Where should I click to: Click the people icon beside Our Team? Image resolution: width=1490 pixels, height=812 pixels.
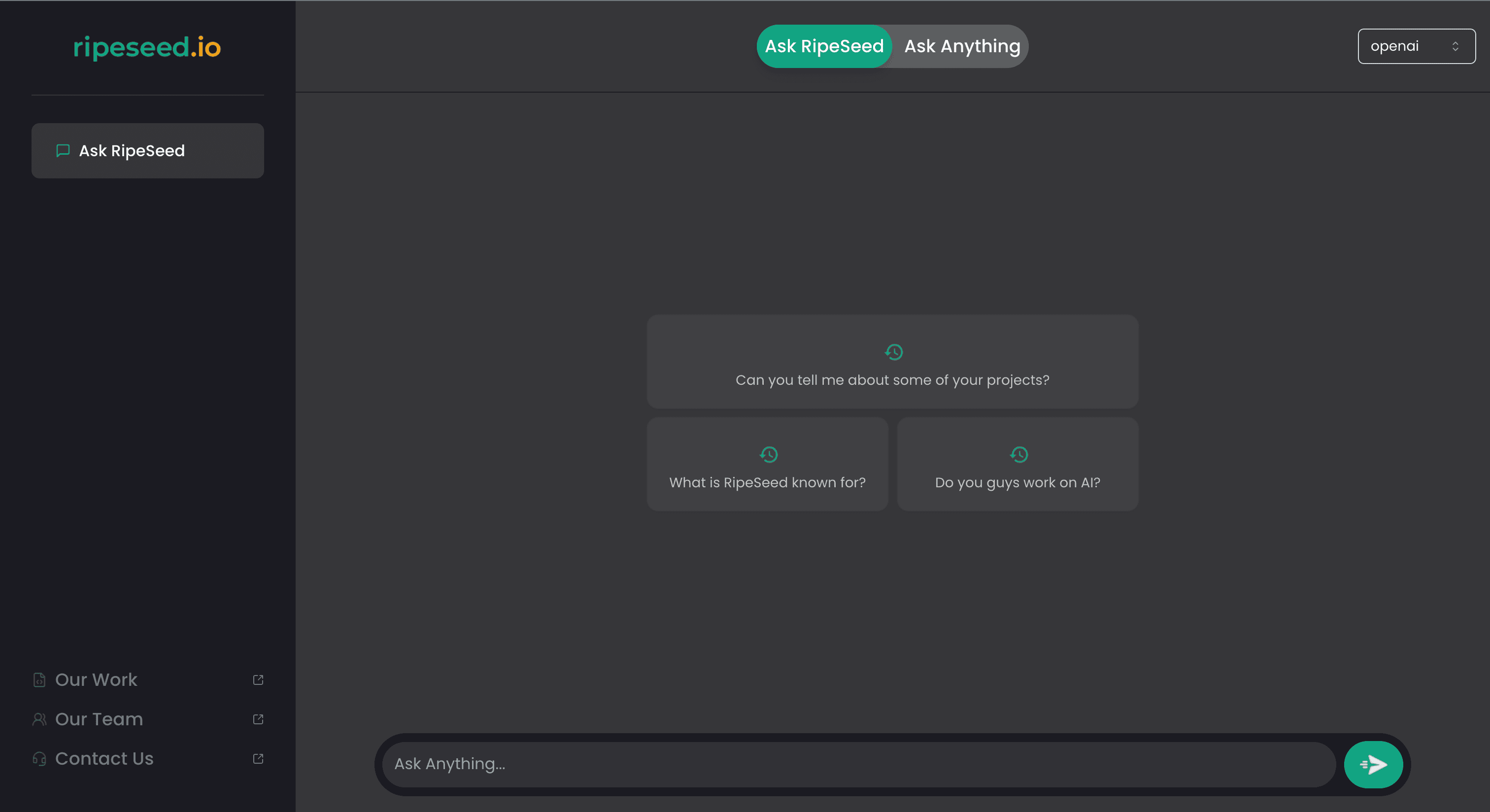coord(39,719)
